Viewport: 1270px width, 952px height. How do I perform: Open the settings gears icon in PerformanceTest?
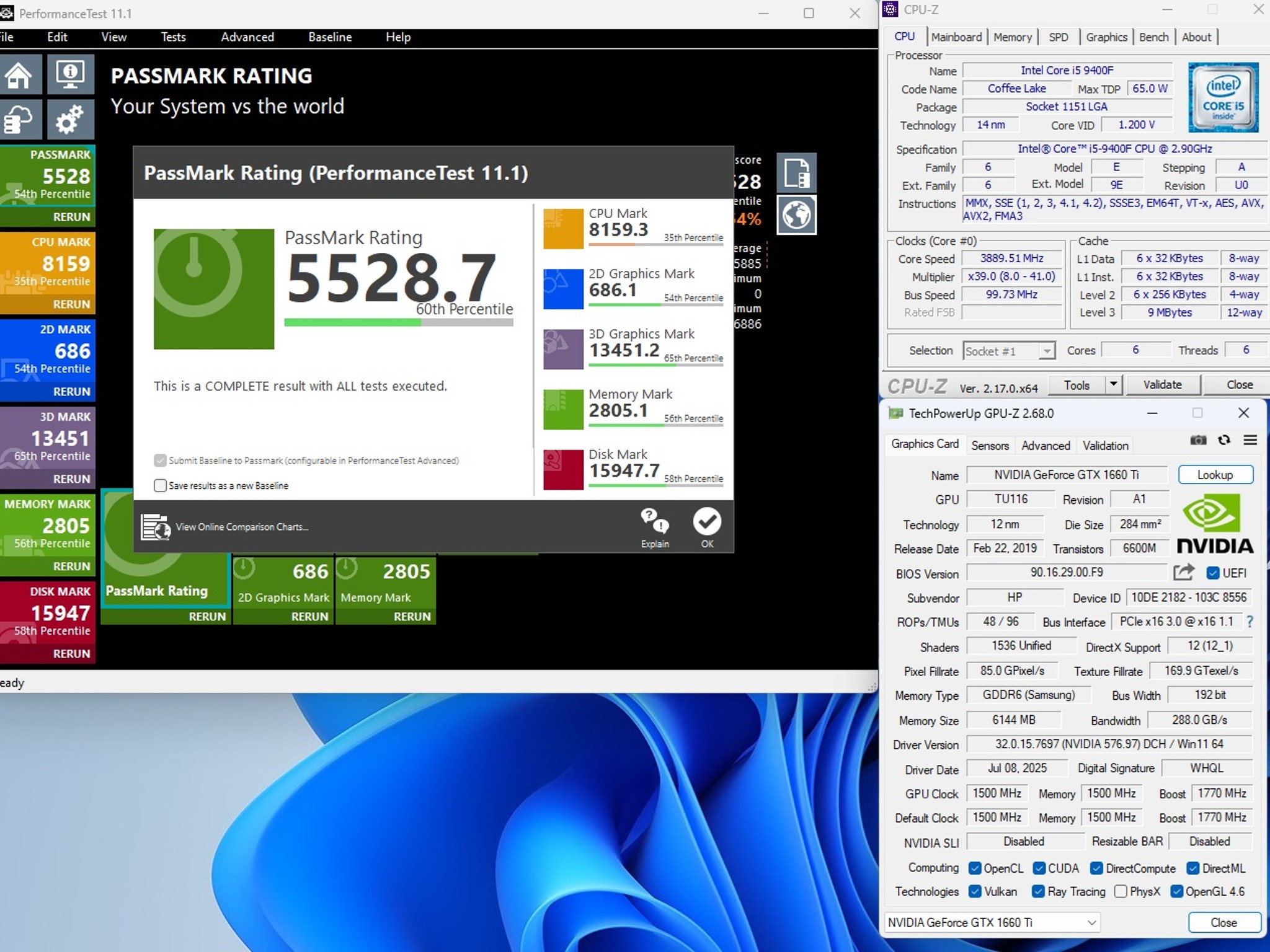[x=71, y=119]
